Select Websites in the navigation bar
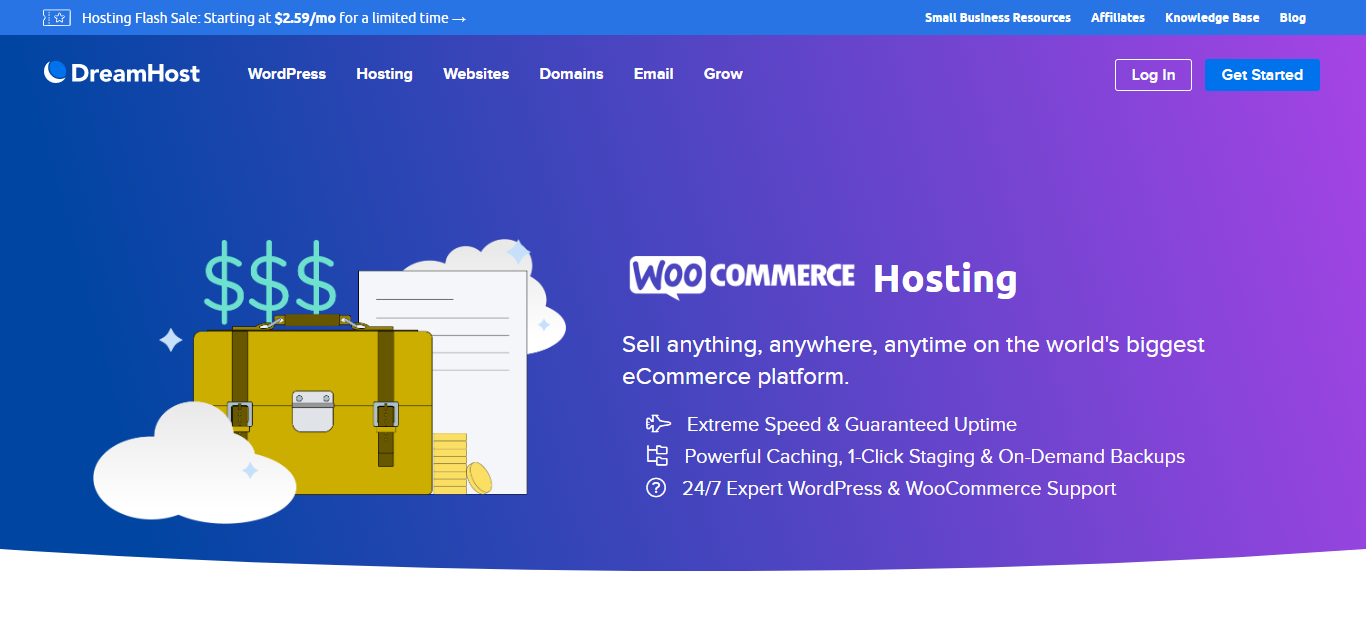 476,74
